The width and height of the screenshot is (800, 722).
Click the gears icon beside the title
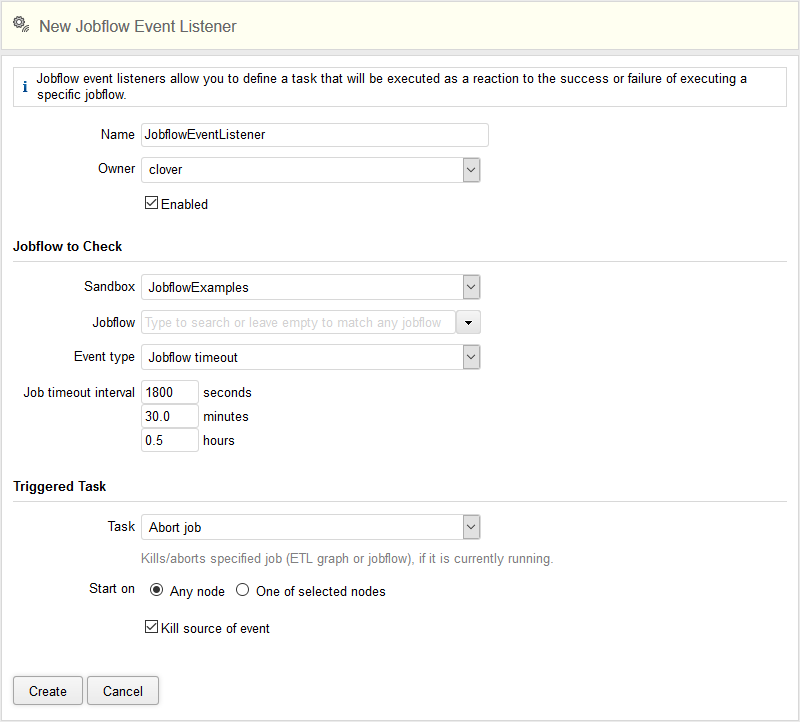pyautogui.click(x=20, y=25)
